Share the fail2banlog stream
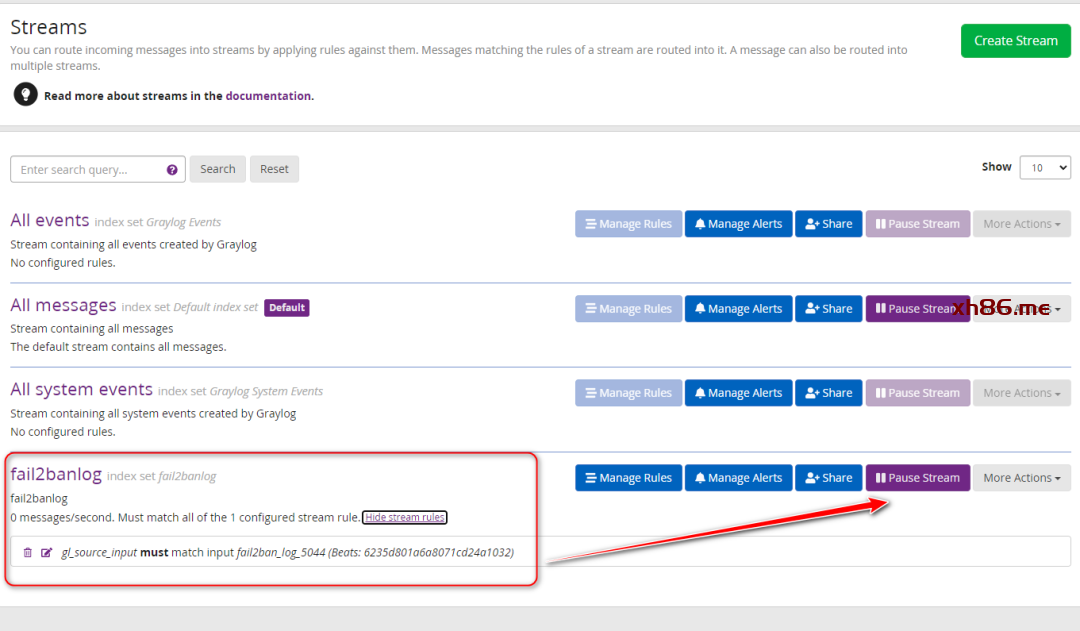Image resolution: width=1080 pixels, height=631 pixels. pos(828,478)
